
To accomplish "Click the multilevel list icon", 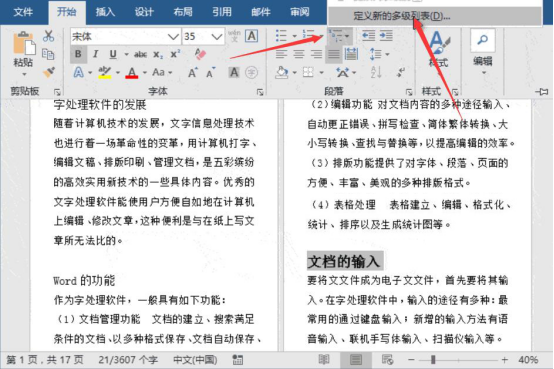I will point(336,36).
